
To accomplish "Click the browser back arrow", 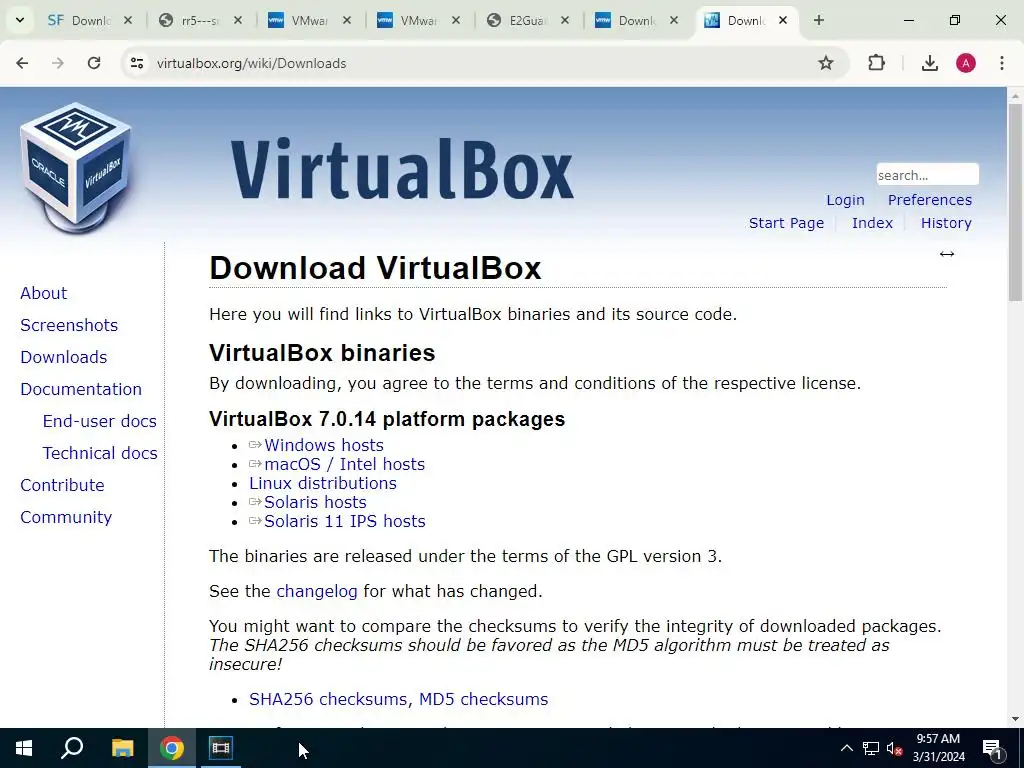I will pos(22,63).
